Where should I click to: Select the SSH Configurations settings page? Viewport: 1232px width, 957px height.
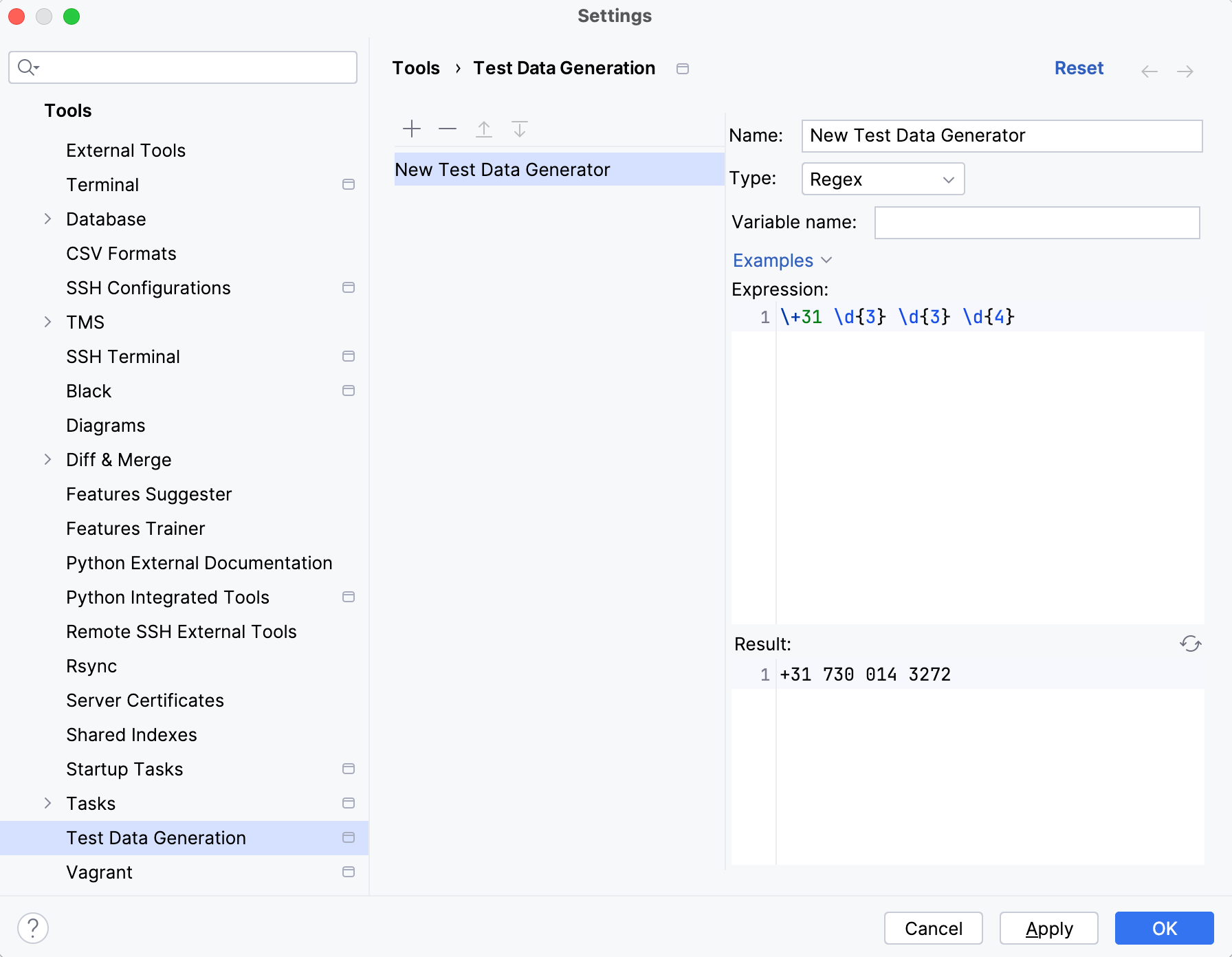coord(148,287)
